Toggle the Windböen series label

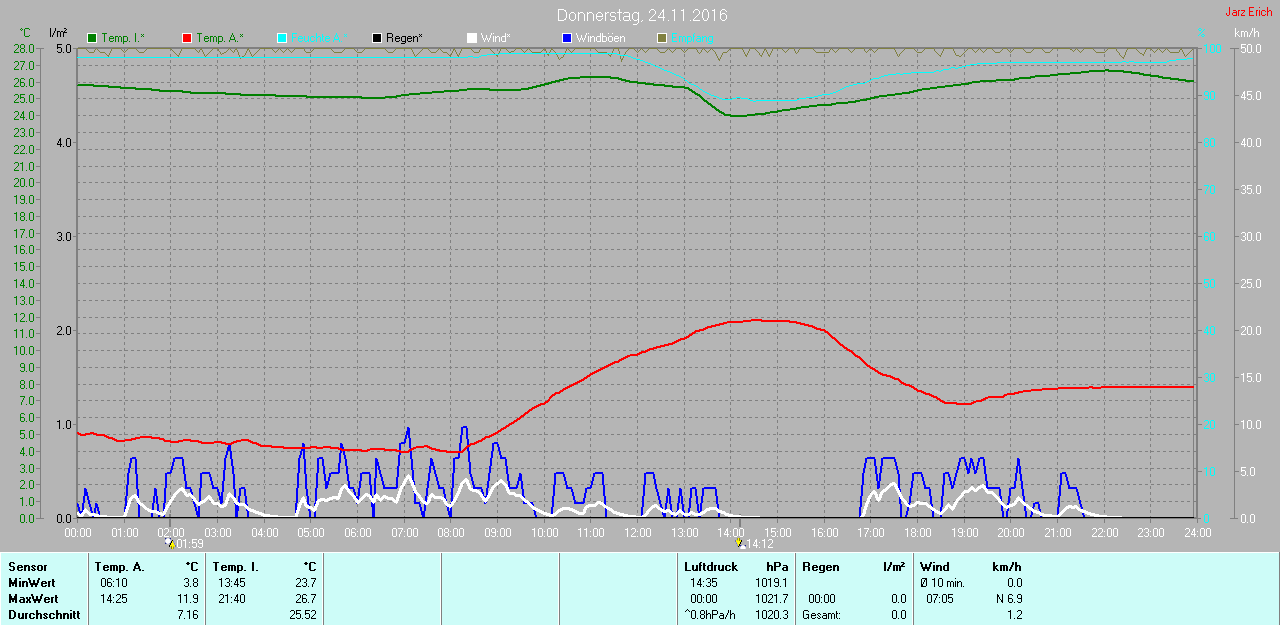(600, 38)
